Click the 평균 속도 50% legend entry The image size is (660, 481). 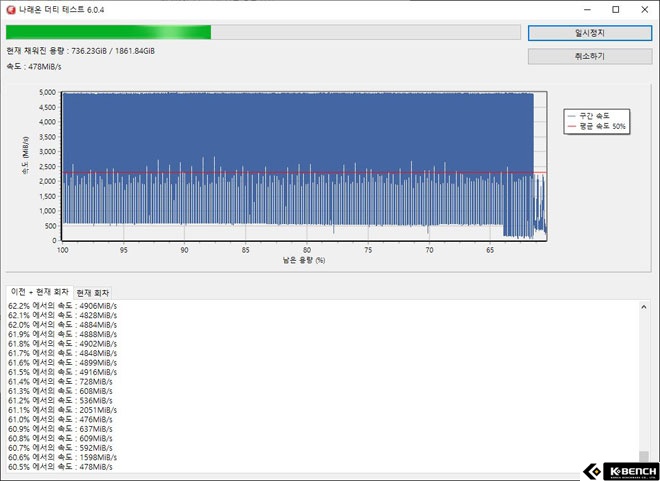(596, 126)
